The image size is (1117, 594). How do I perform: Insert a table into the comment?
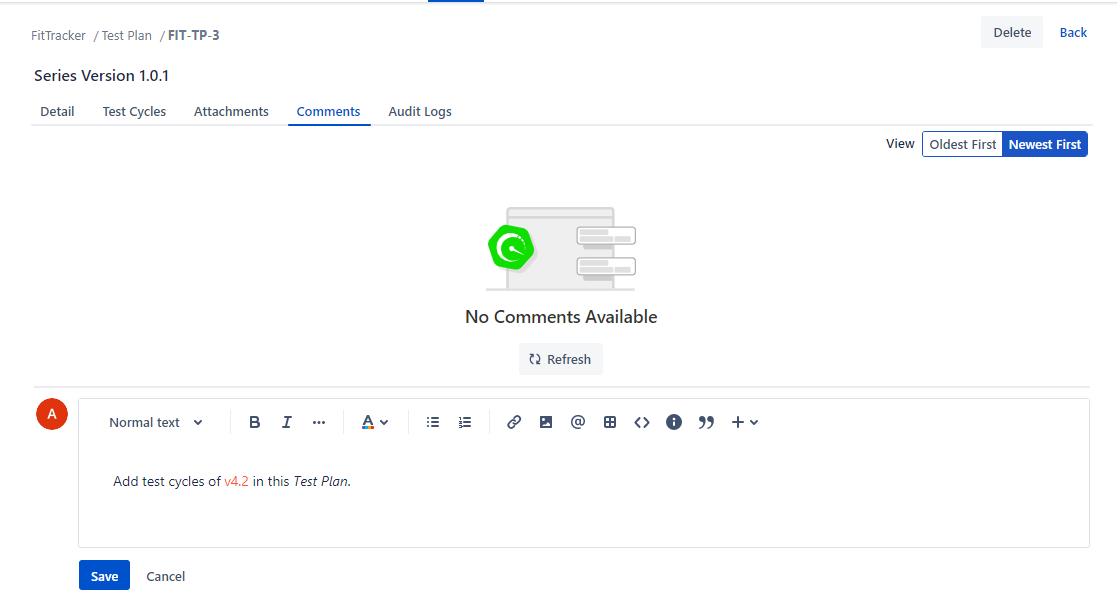[610, 422]
